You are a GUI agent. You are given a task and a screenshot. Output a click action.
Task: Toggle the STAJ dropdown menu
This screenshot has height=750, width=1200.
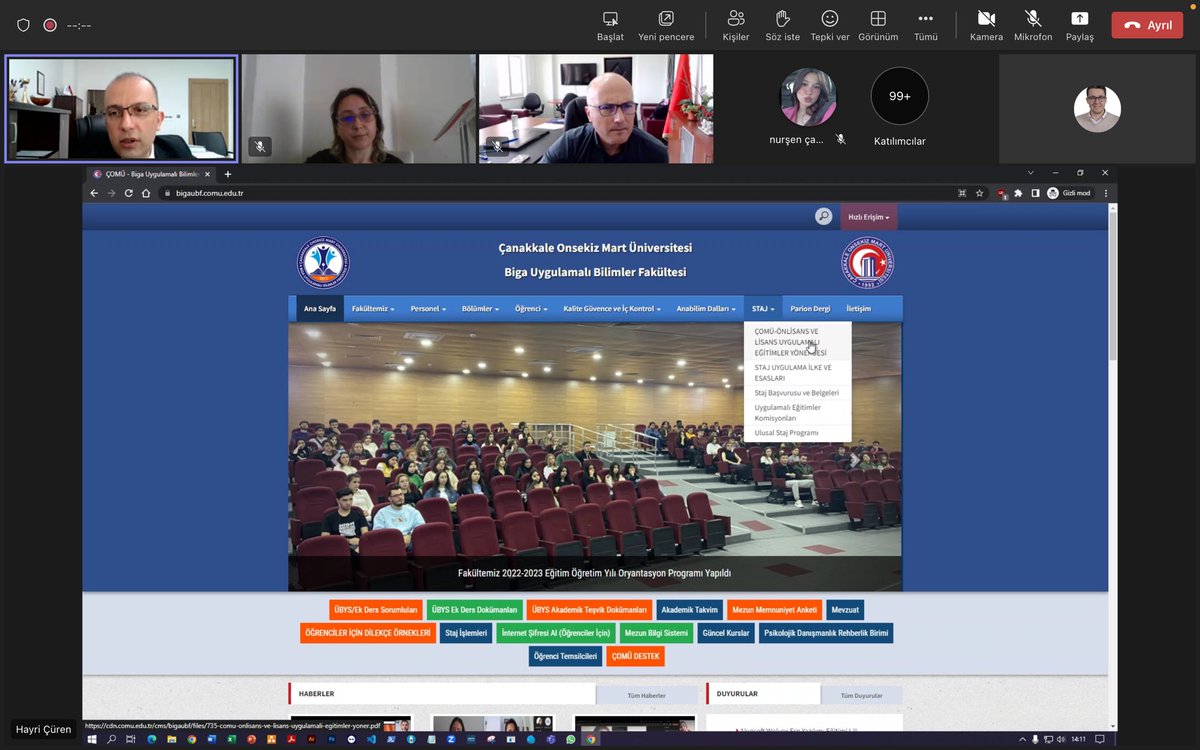(763, 309)
